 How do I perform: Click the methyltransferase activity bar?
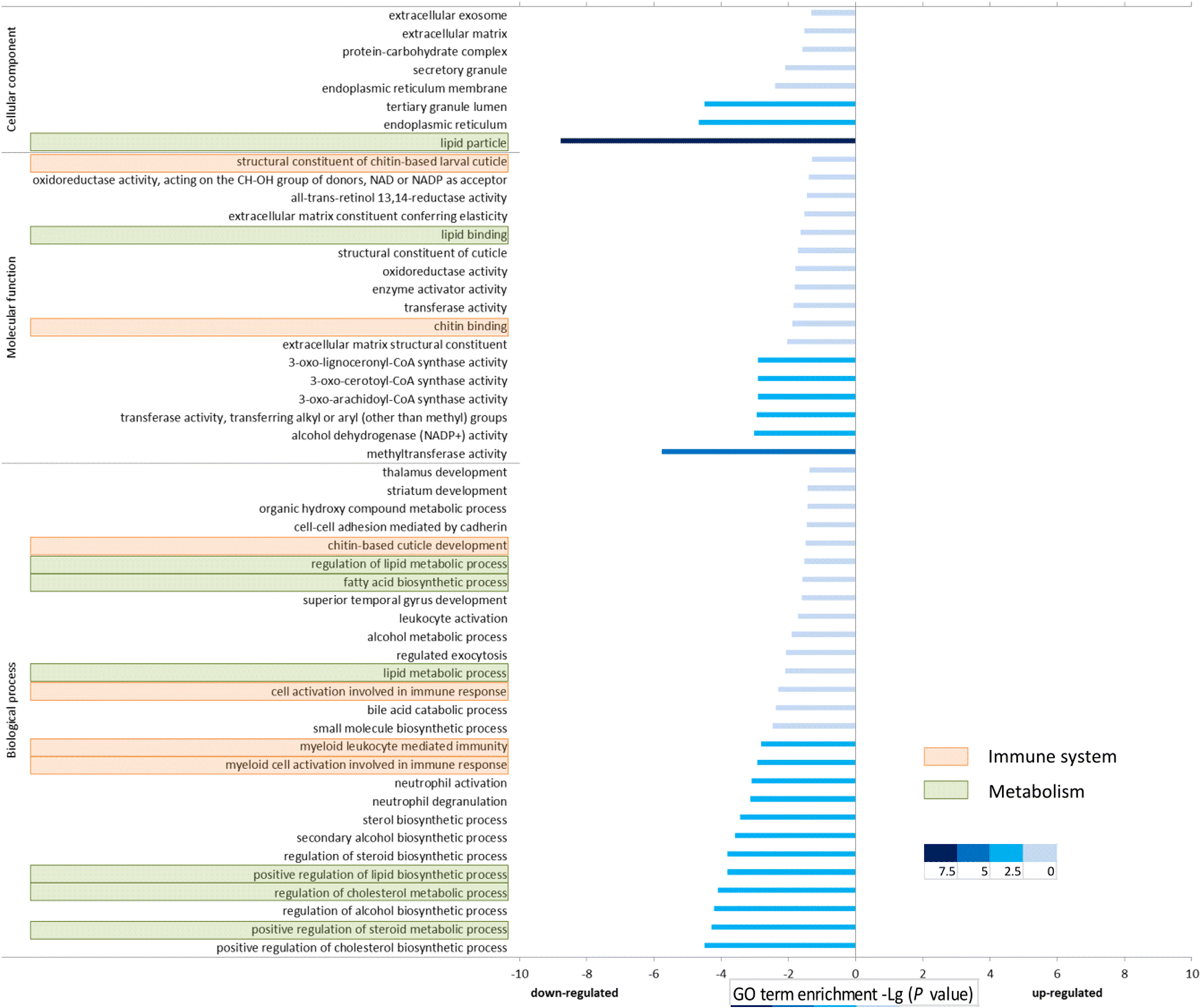tap(758, 452)
